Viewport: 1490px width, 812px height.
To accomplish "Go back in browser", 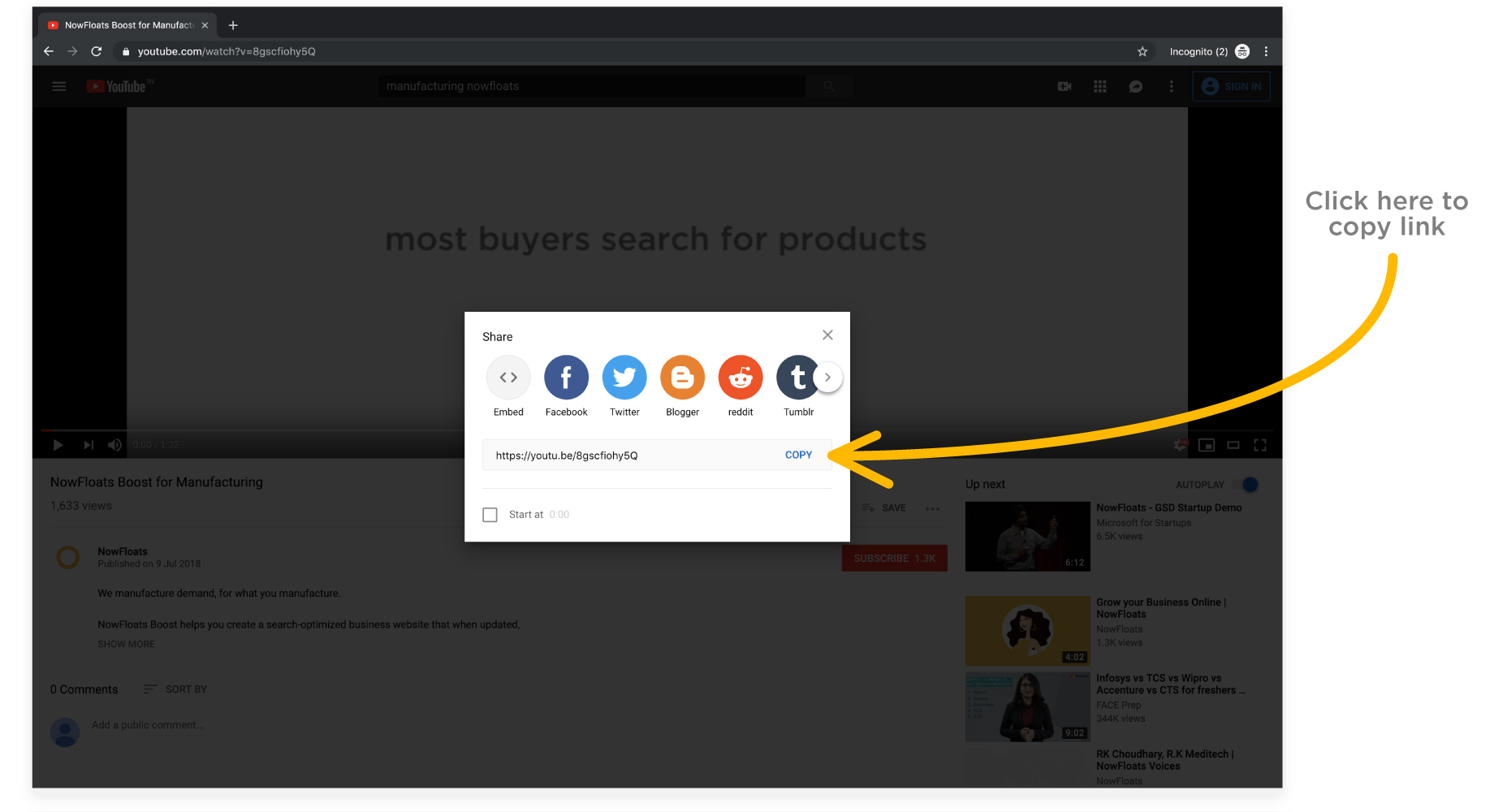I will (x=49, y=51).
